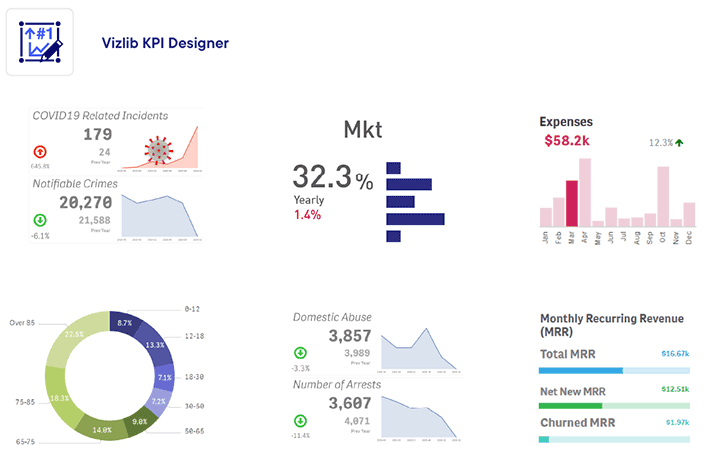Click the -6.1% change value
The image size is (720, 466).
[x=40, y=236]
